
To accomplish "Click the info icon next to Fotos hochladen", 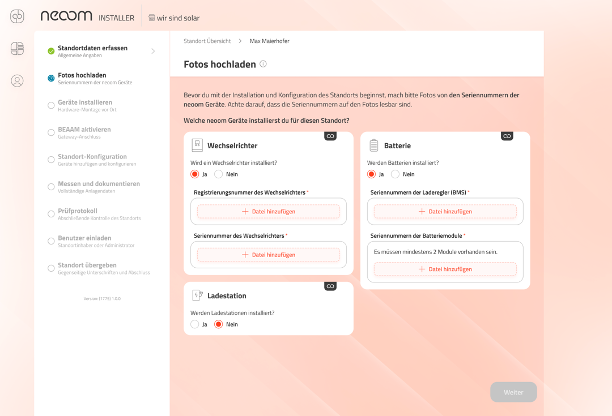I will [263, 64].
